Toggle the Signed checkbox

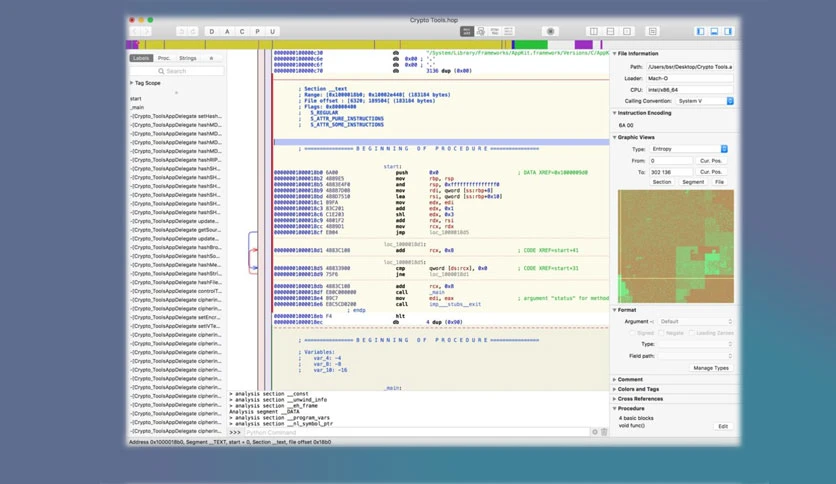(632, 333)
